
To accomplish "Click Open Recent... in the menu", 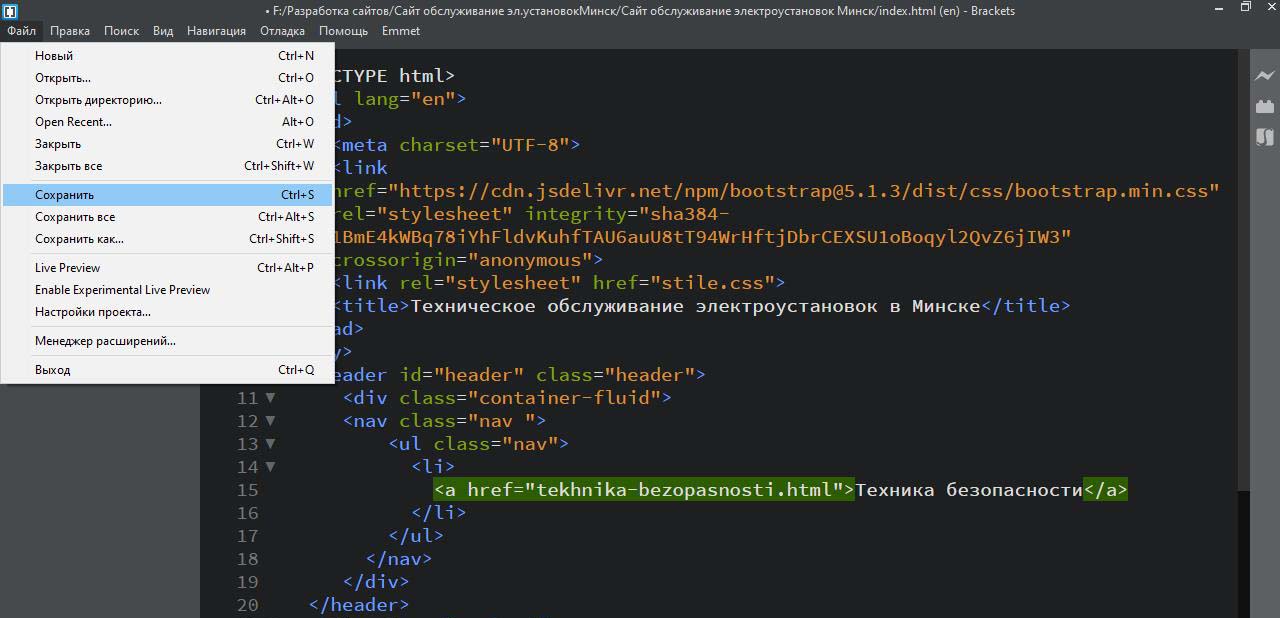I will [73, 122].
